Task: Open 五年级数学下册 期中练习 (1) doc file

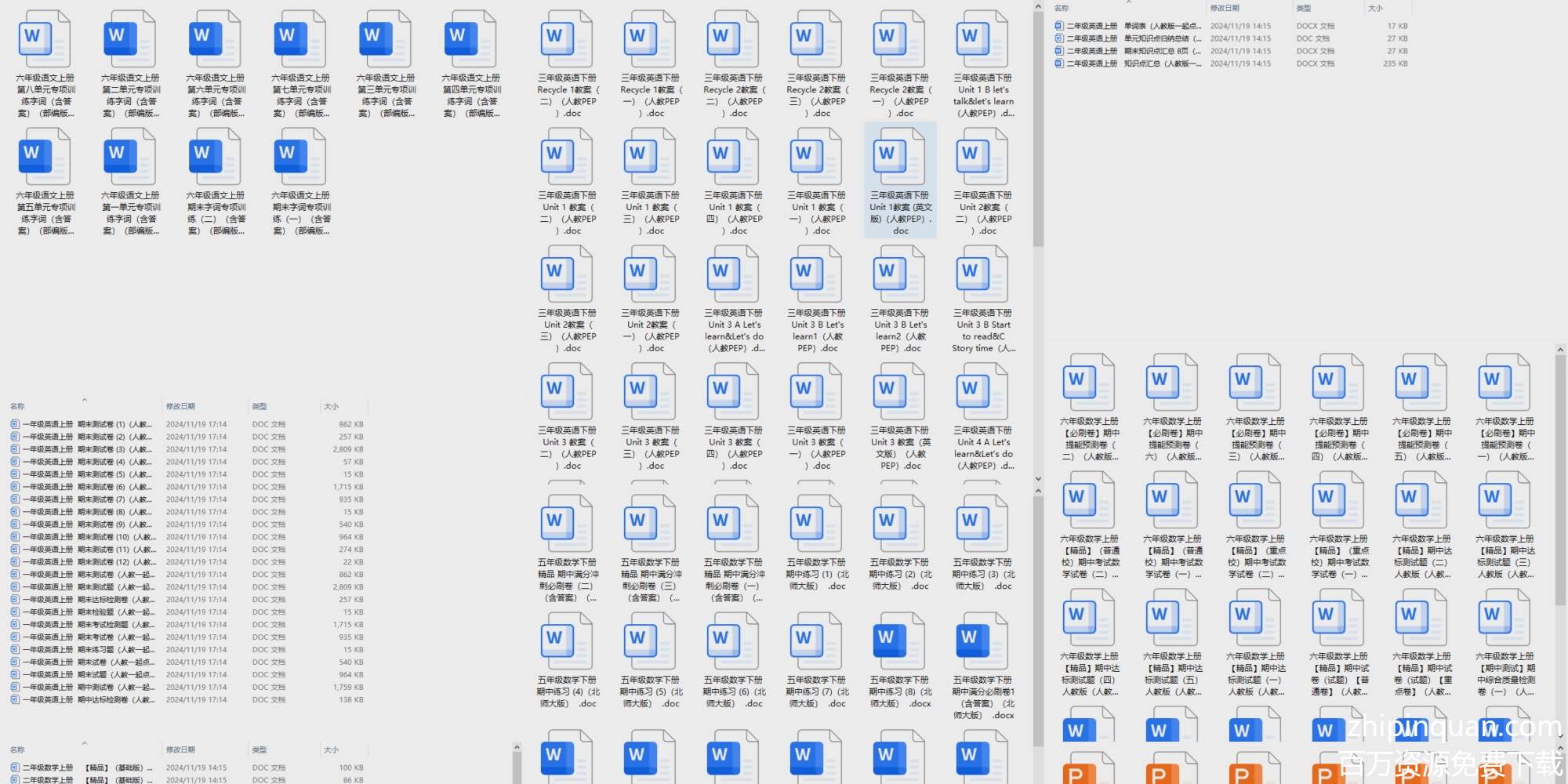Action: click(816, 524)
